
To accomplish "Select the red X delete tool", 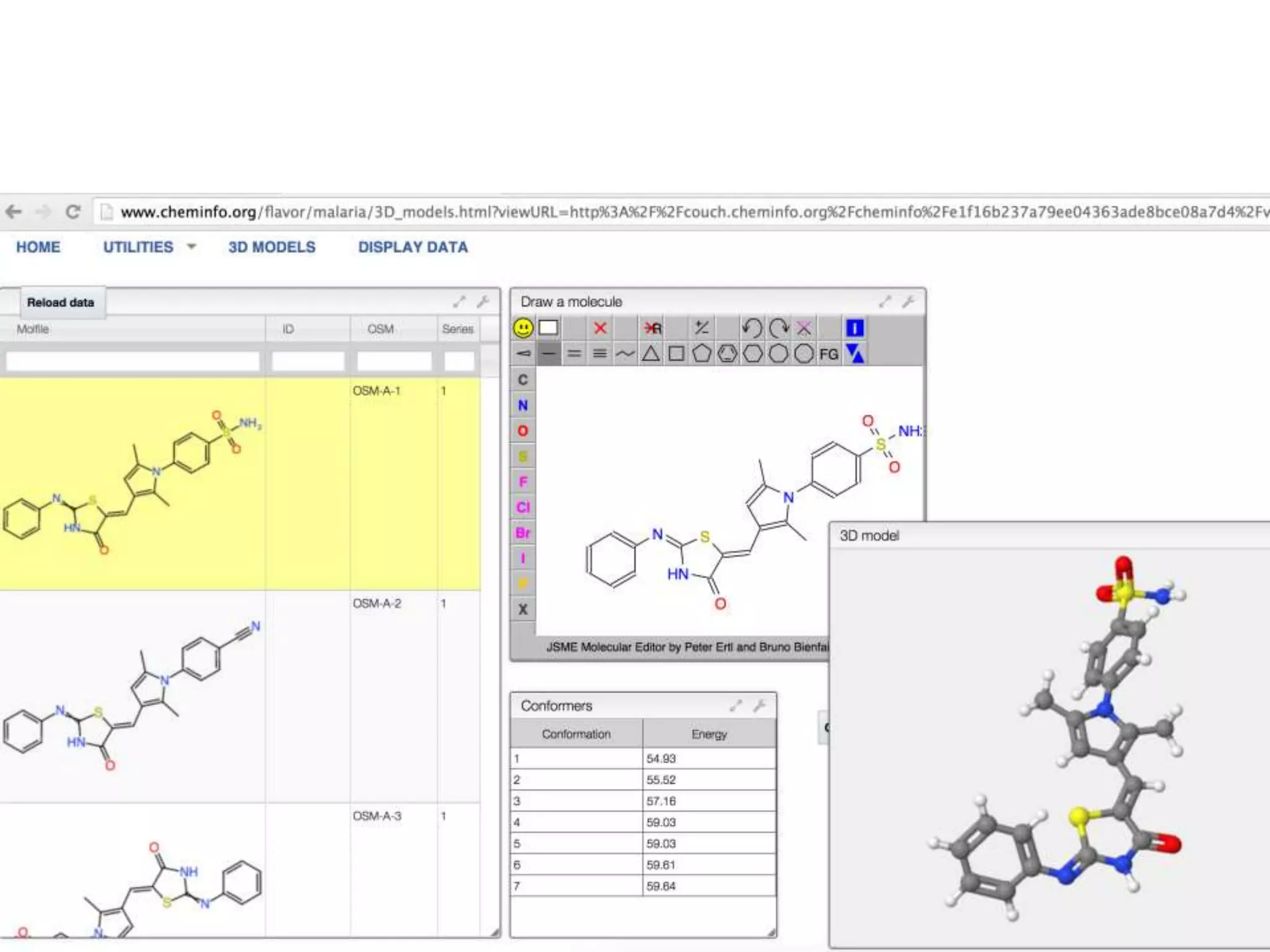I will (x=600, y=328).
